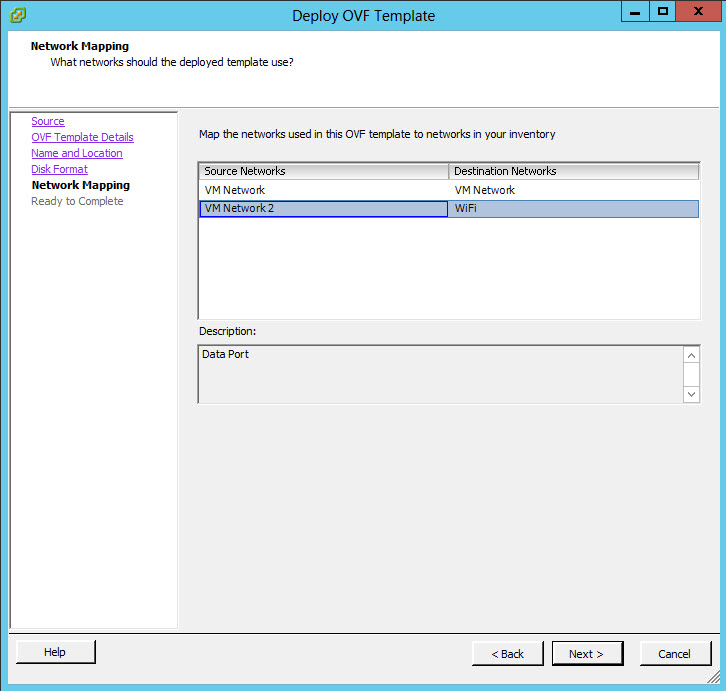Image resolution: width=726 pixels, height=691 pixels.
Task: Minimize the Deploy OVF Template window
Action: coord(635,12)
